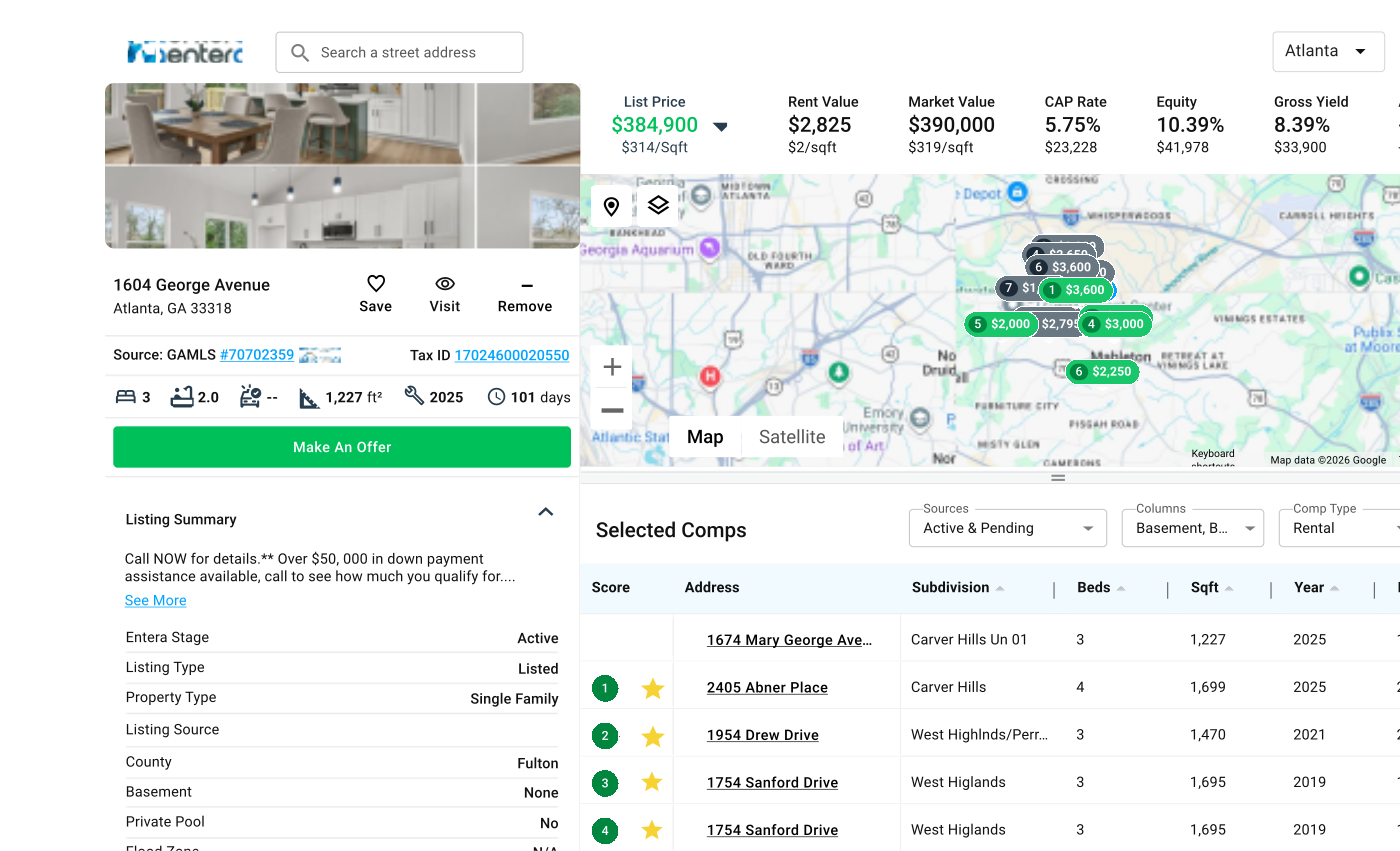Collapse the Listing Summary section
The height and width of the screenshot is (851, 1400).
(546, 512)
